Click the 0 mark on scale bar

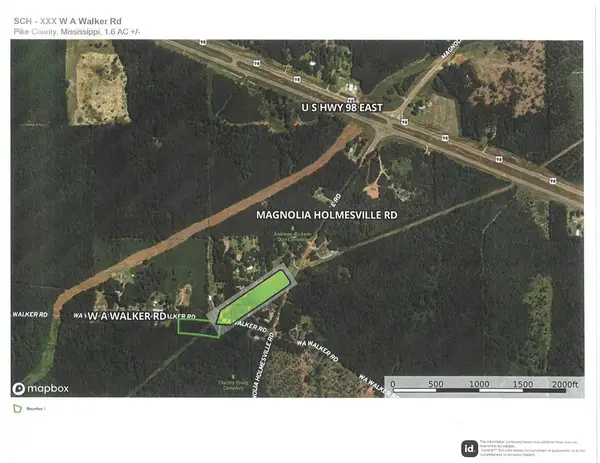392,384
